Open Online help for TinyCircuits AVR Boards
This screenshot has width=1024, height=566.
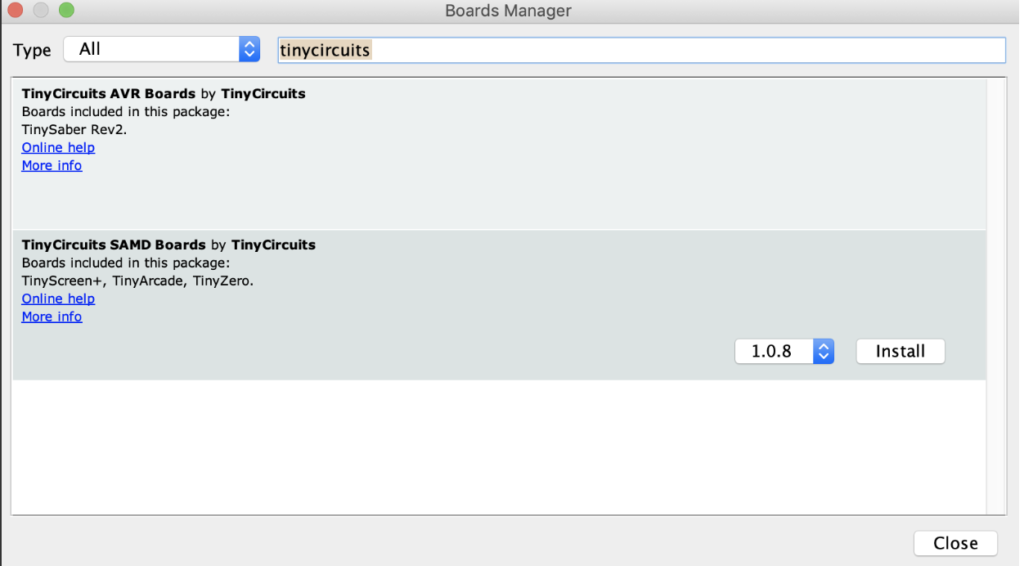coord(58,147)
